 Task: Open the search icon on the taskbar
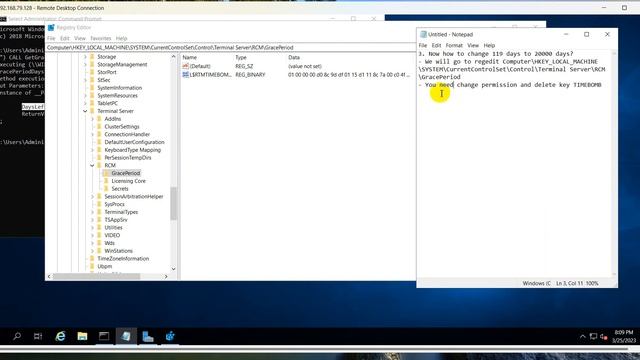point(17,336)
